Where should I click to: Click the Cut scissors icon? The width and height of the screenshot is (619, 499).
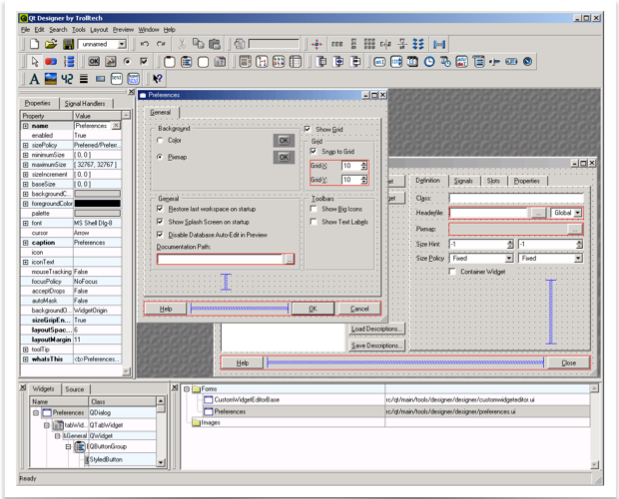182,44
